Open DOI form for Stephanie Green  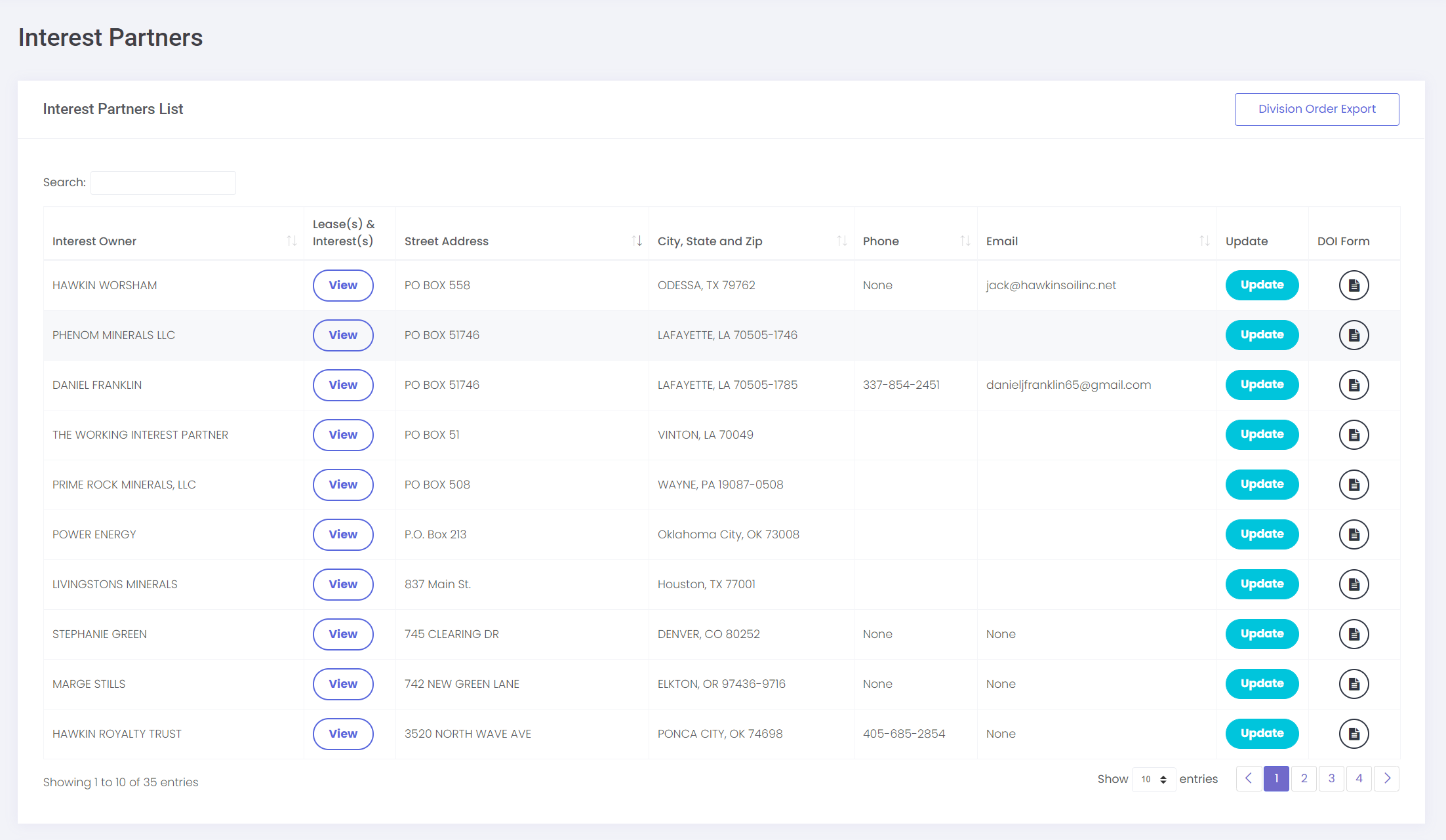tap(1354, 634)
